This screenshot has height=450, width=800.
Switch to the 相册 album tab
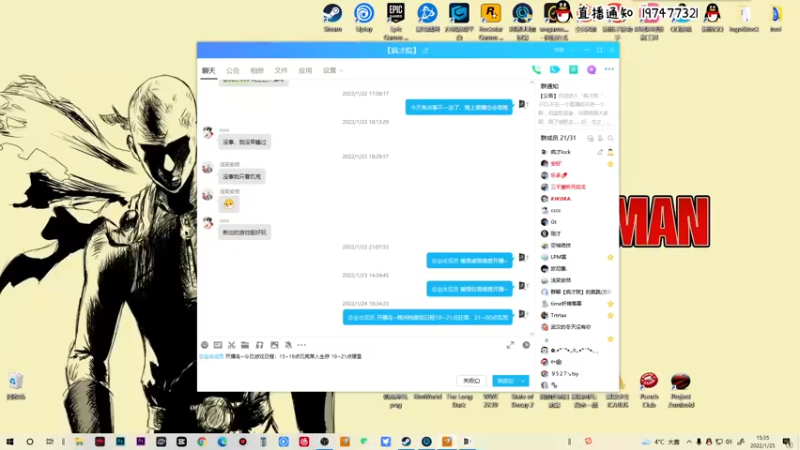pos(257,70)
